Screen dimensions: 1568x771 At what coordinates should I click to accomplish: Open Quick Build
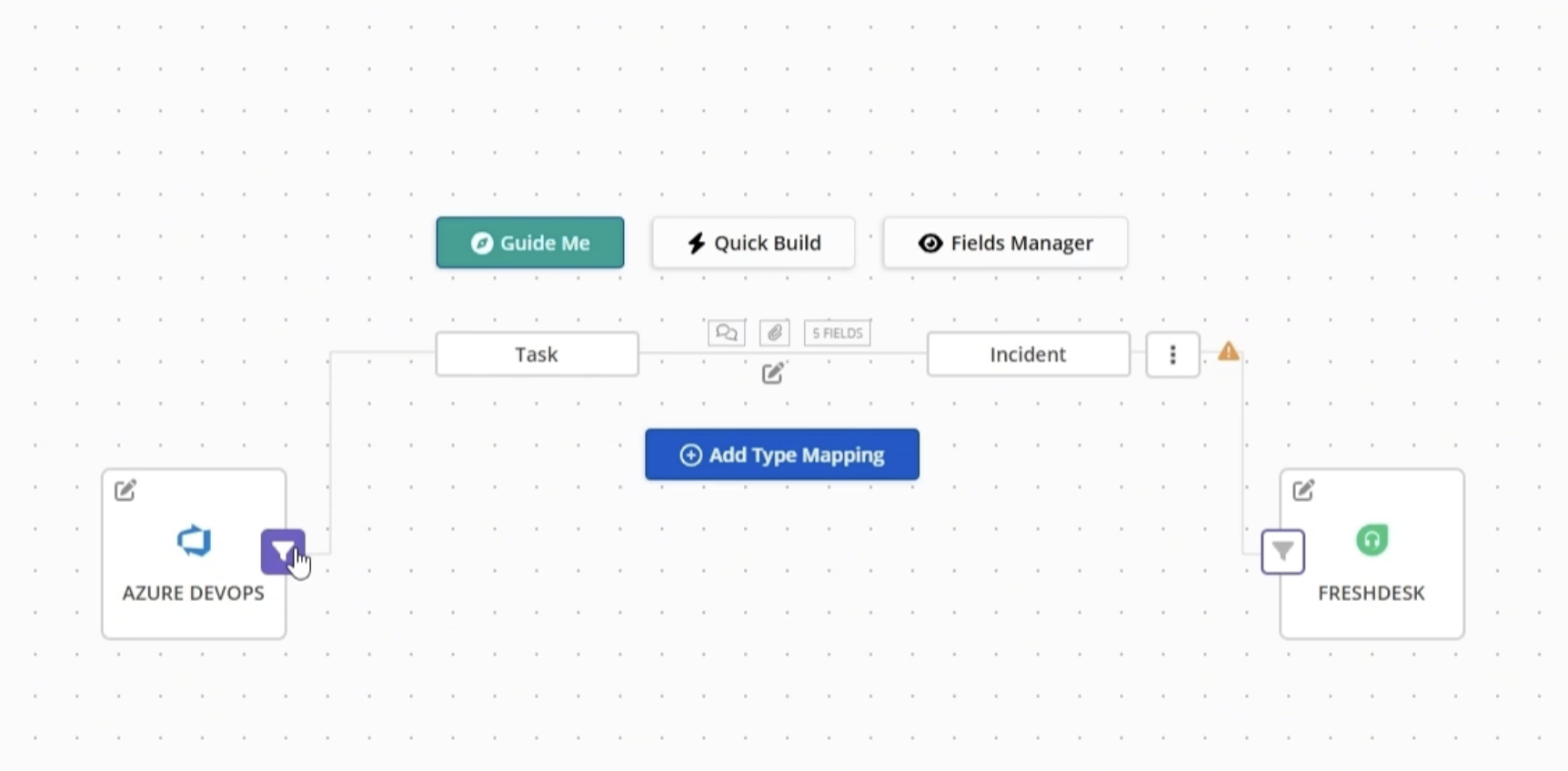pyautogui.click(x=753, y=243)
